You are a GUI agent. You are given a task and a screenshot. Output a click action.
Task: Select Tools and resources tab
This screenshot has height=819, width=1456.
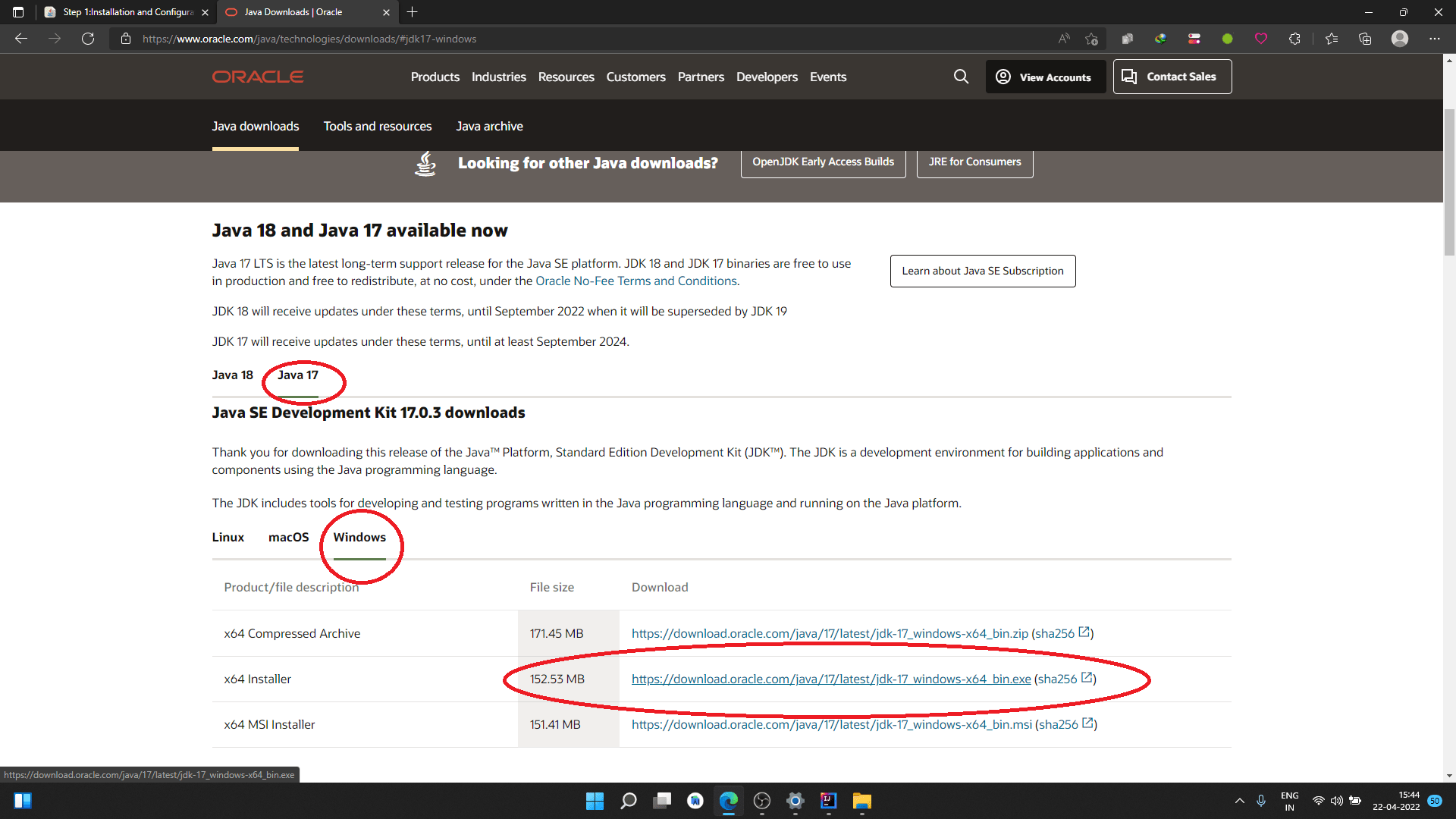(x=378, y=126)
